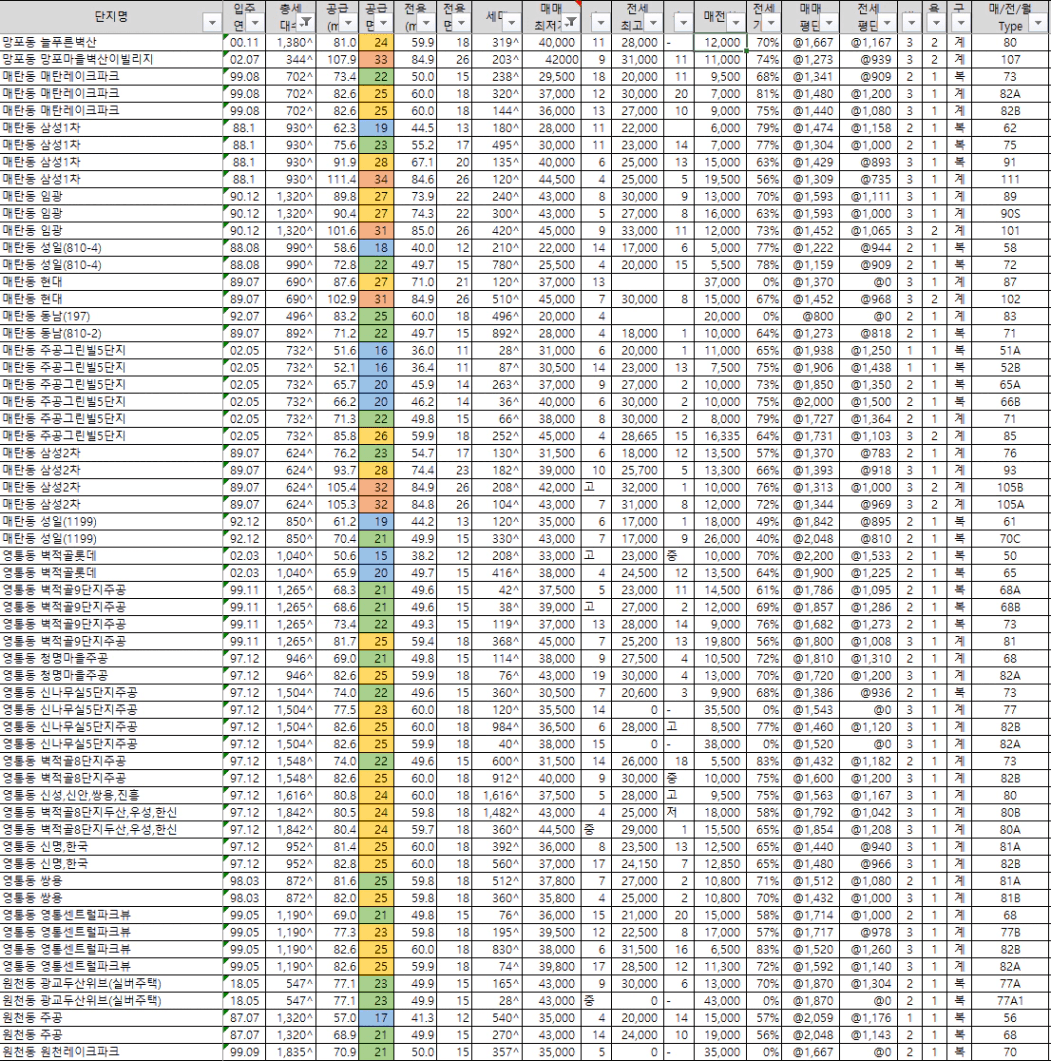Image resolution: width=1051 pixels, height=1061 pixels.
Task: Select the 전세 평단 value @735
Action: (x=869, y=179)
